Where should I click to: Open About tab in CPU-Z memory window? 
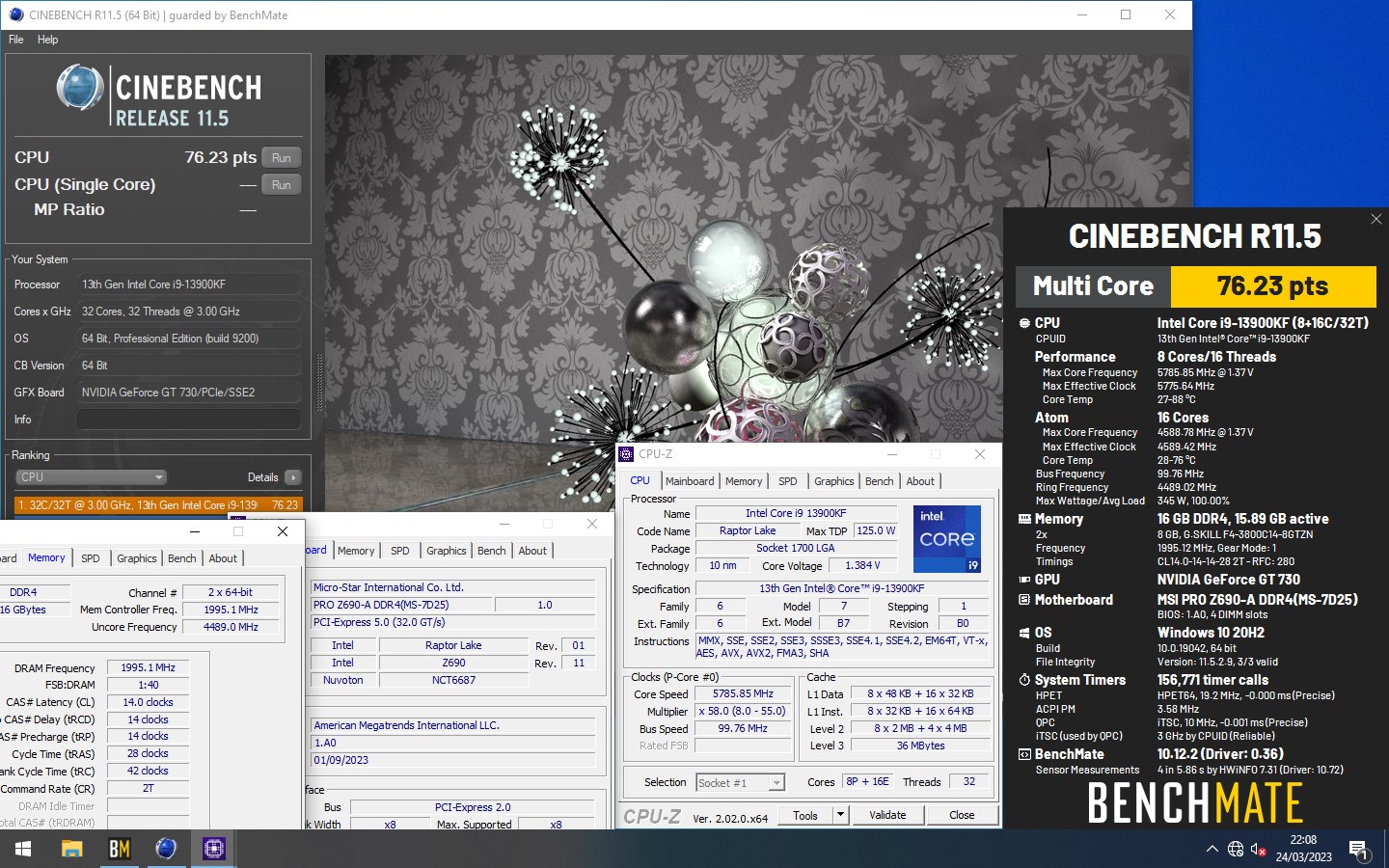click(x=223, y=558)
